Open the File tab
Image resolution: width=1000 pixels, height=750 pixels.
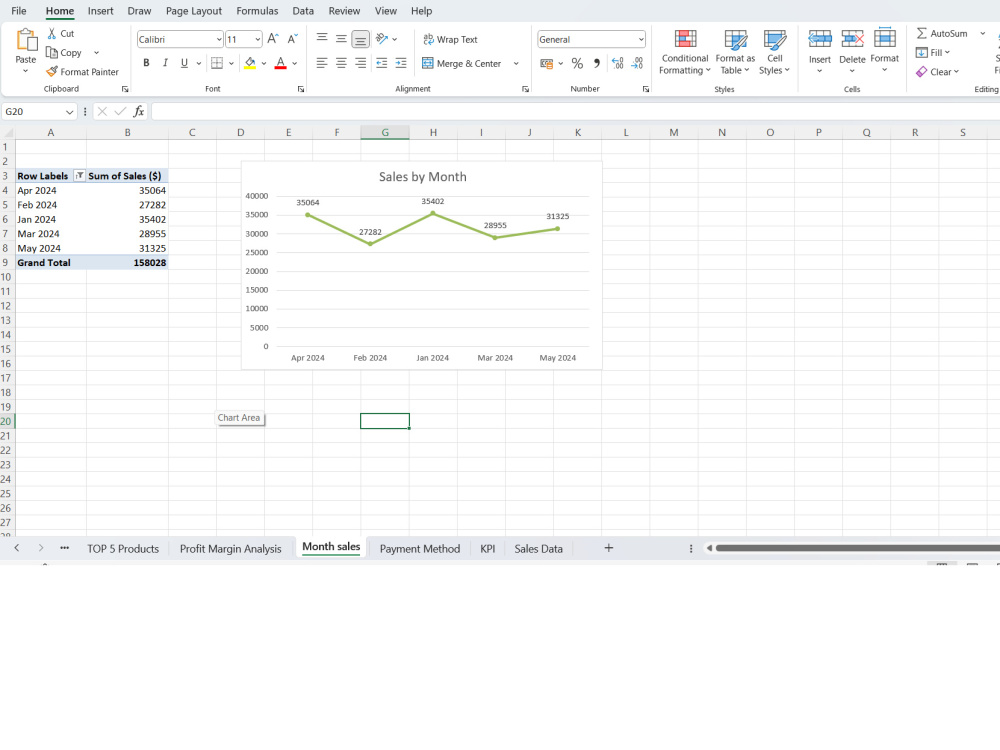tap(19, 11)
